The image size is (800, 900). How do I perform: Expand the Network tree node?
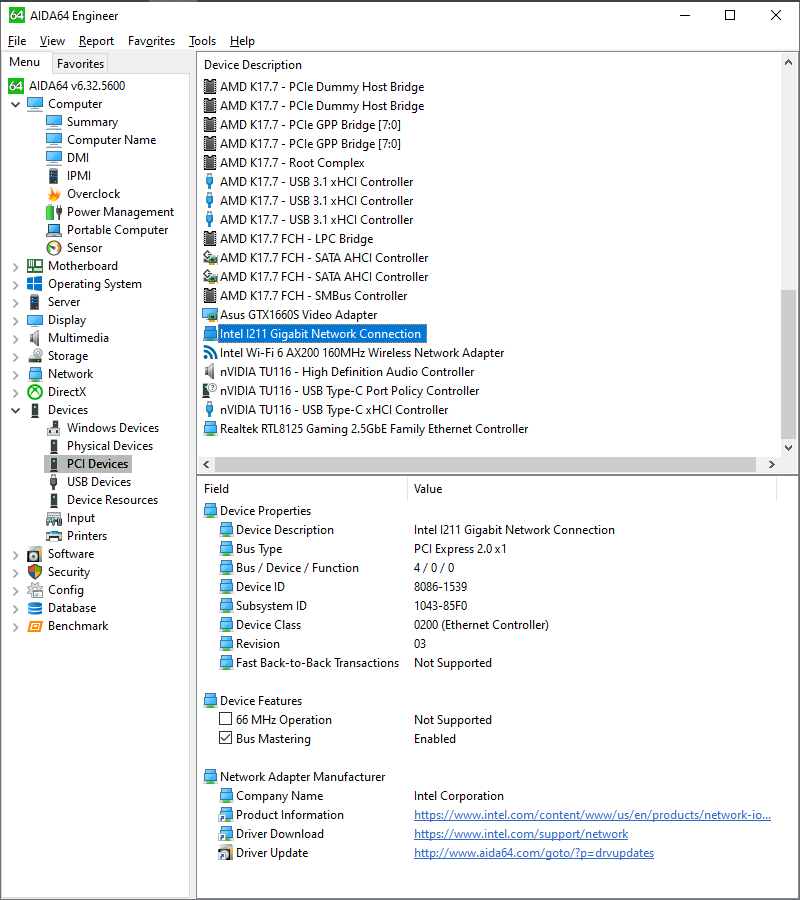pos(15,374)
